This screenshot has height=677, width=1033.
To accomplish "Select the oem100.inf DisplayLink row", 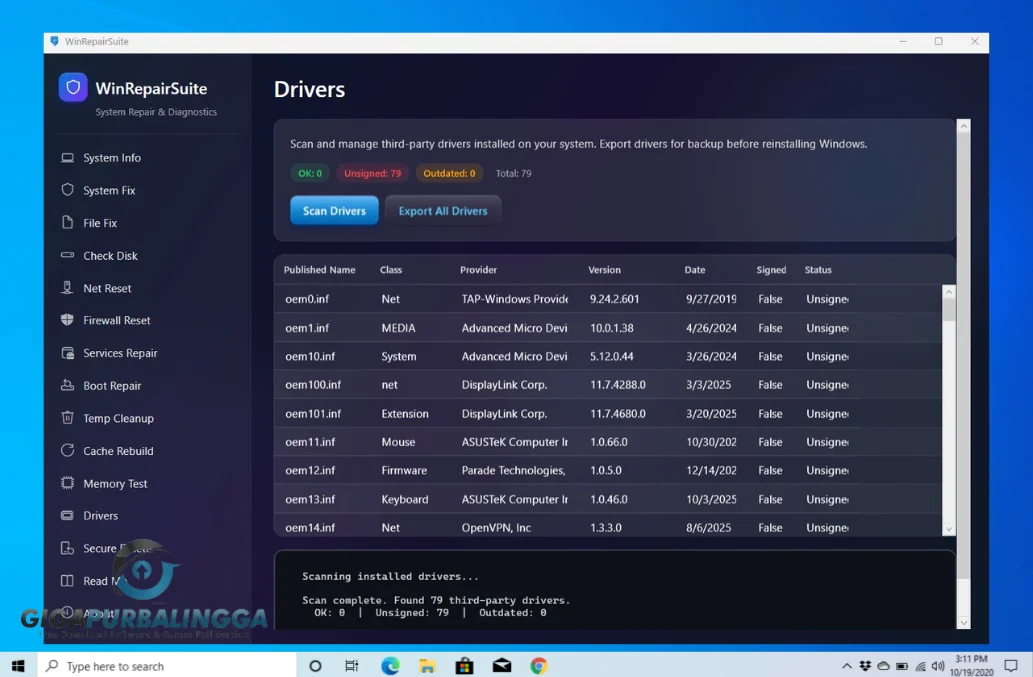I will pyautogui.click(x=607, y=385).
